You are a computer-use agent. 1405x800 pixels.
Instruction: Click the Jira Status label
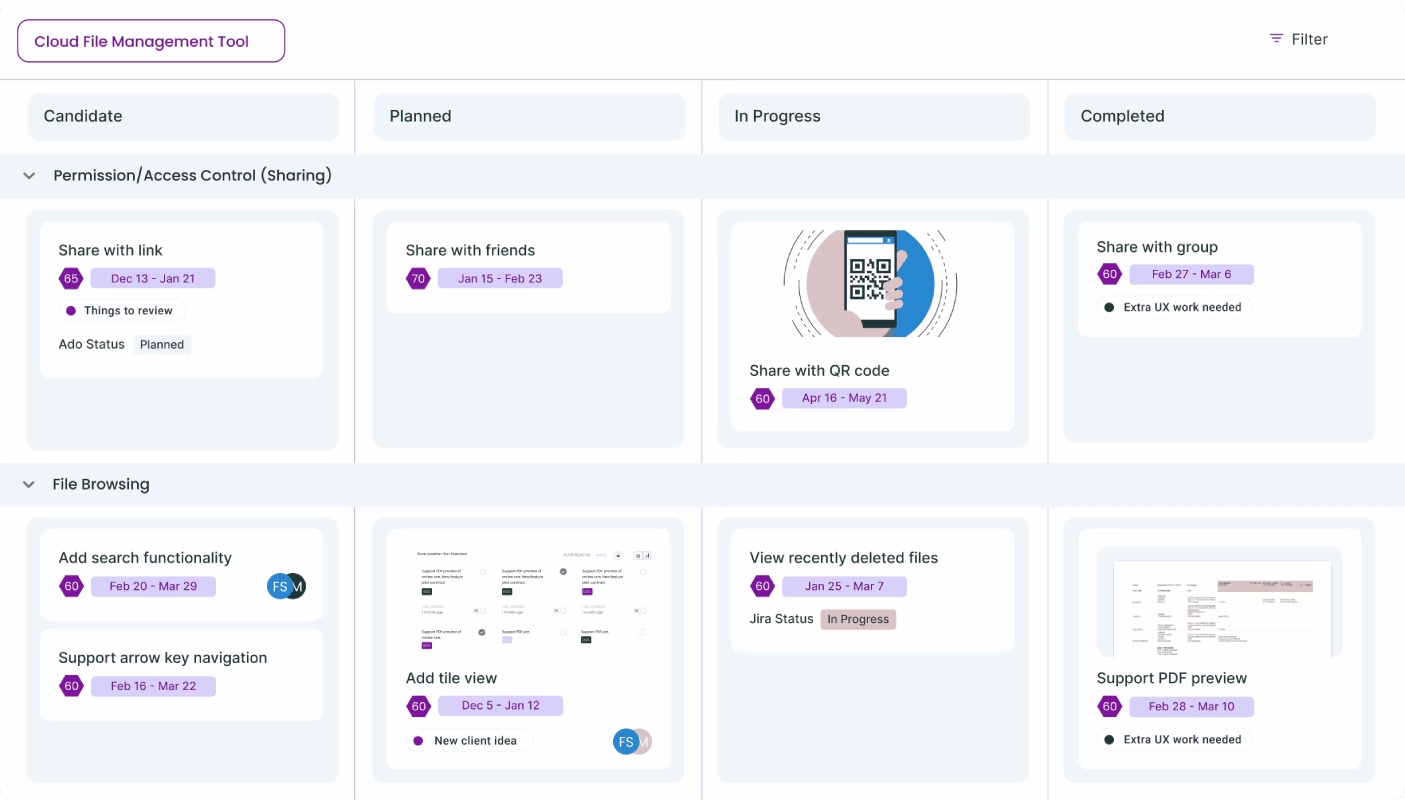coord(781,619)
